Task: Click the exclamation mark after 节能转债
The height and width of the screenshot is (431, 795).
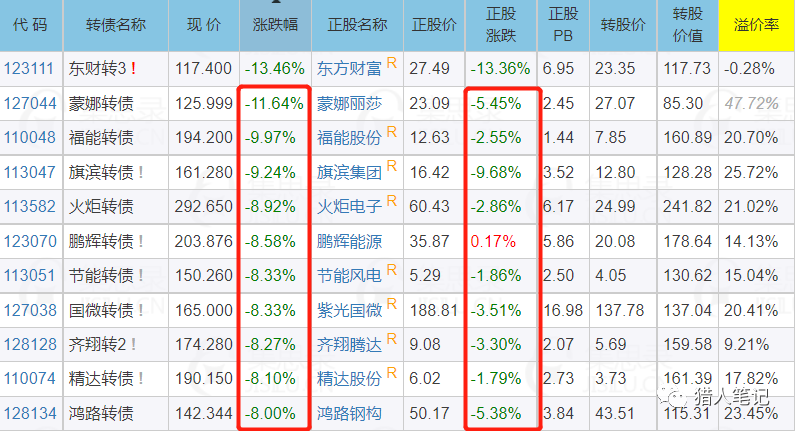Action: [x=140, y=275]
